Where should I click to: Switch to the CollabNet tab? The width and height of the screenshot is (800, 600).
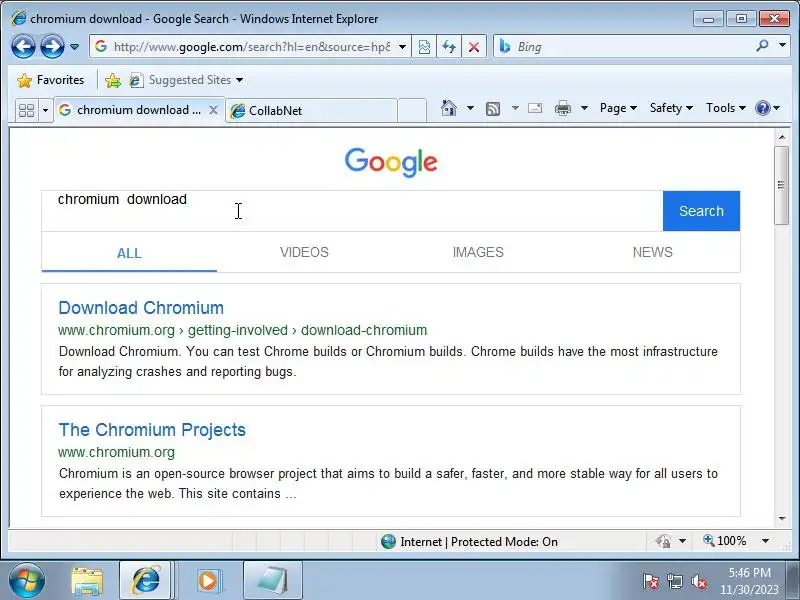[311, 111]
